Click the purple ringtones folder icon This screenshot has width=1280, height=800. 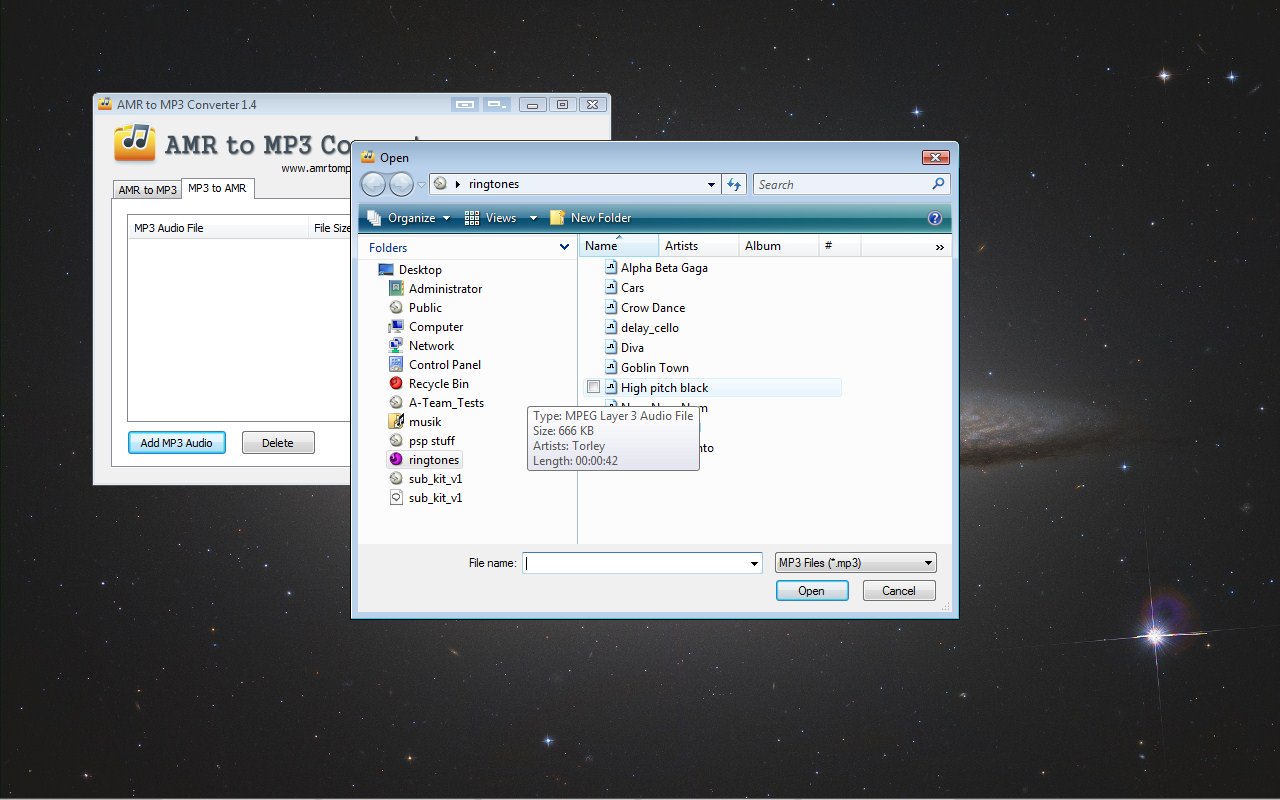(x=396, y=460)
